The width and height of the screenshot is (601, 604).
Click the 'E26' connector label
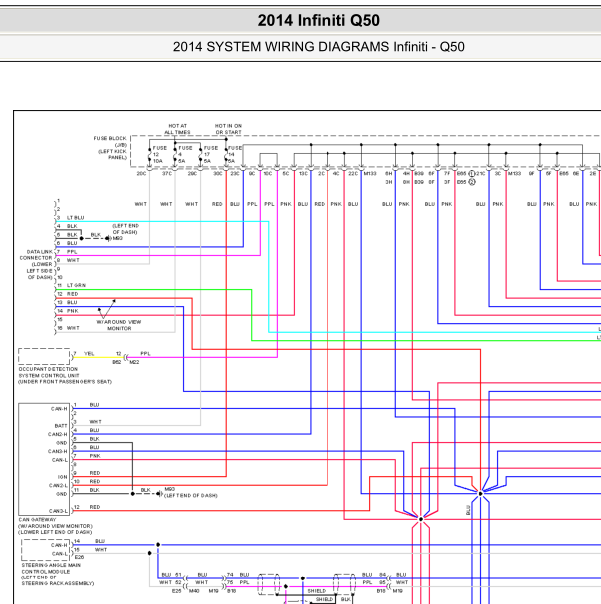pos(79,557)
